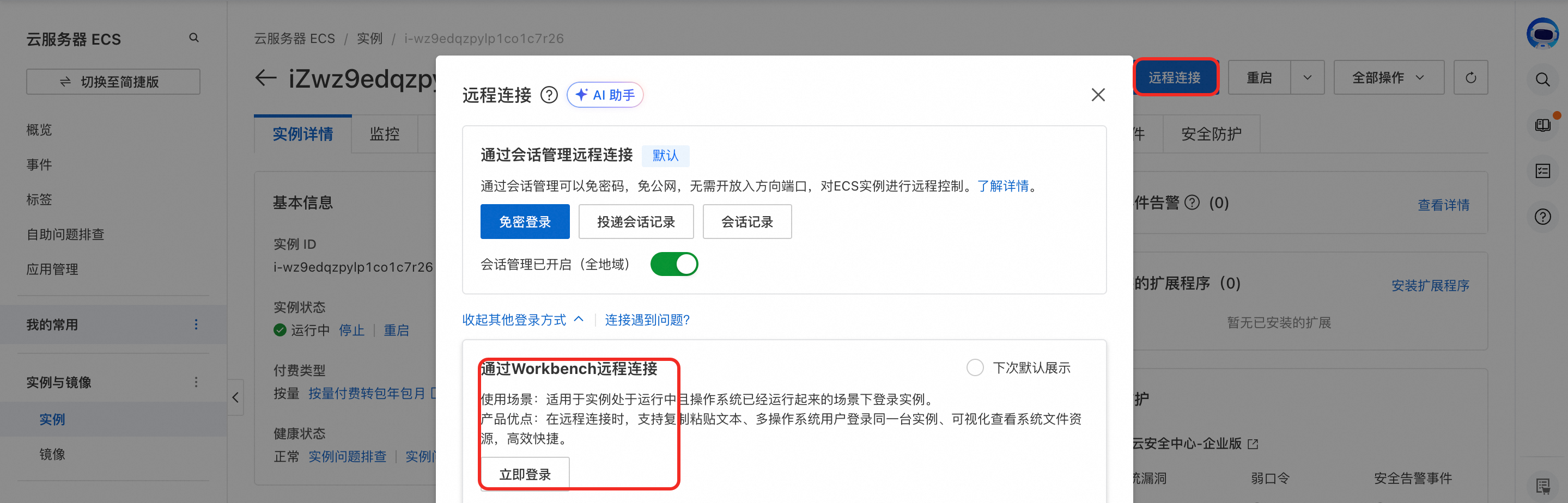Viewport: 1568px width, 503px height.
Task: Click the help icon beside 远程连接 dialog title
Action: [549, 95]
